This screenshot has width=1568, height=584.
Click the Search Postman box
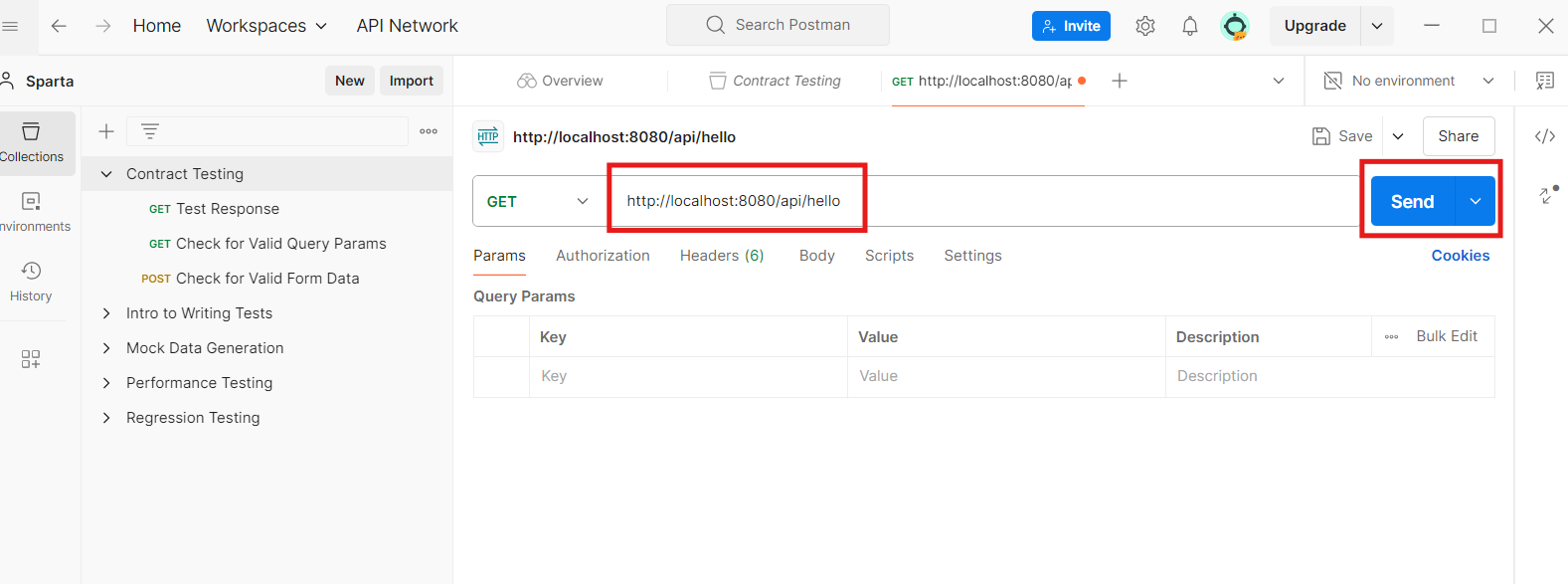click(x=778, y=25)
